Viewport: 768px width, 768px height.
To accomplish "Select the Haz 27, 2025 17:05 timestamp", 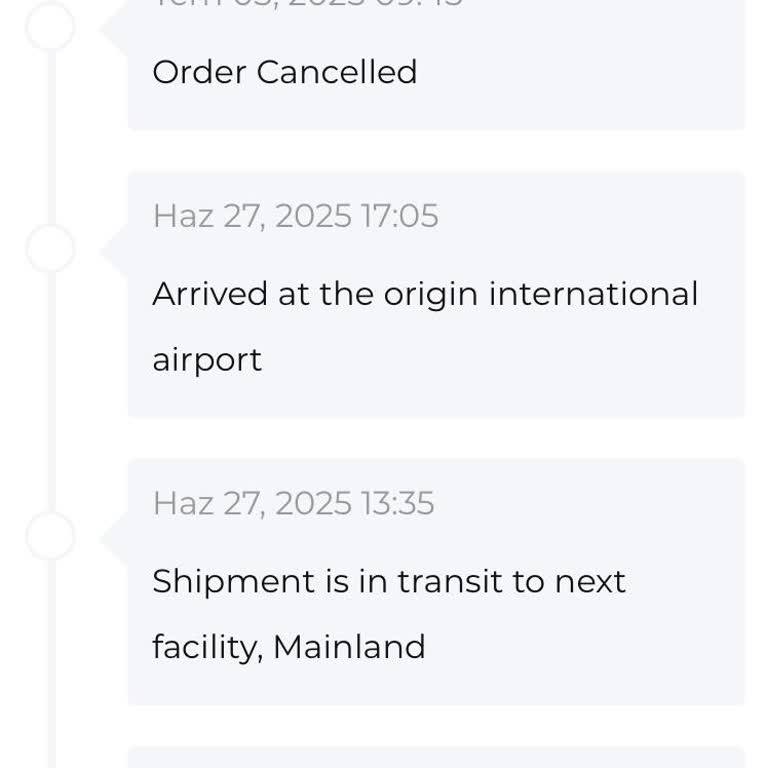I will 295,216.
